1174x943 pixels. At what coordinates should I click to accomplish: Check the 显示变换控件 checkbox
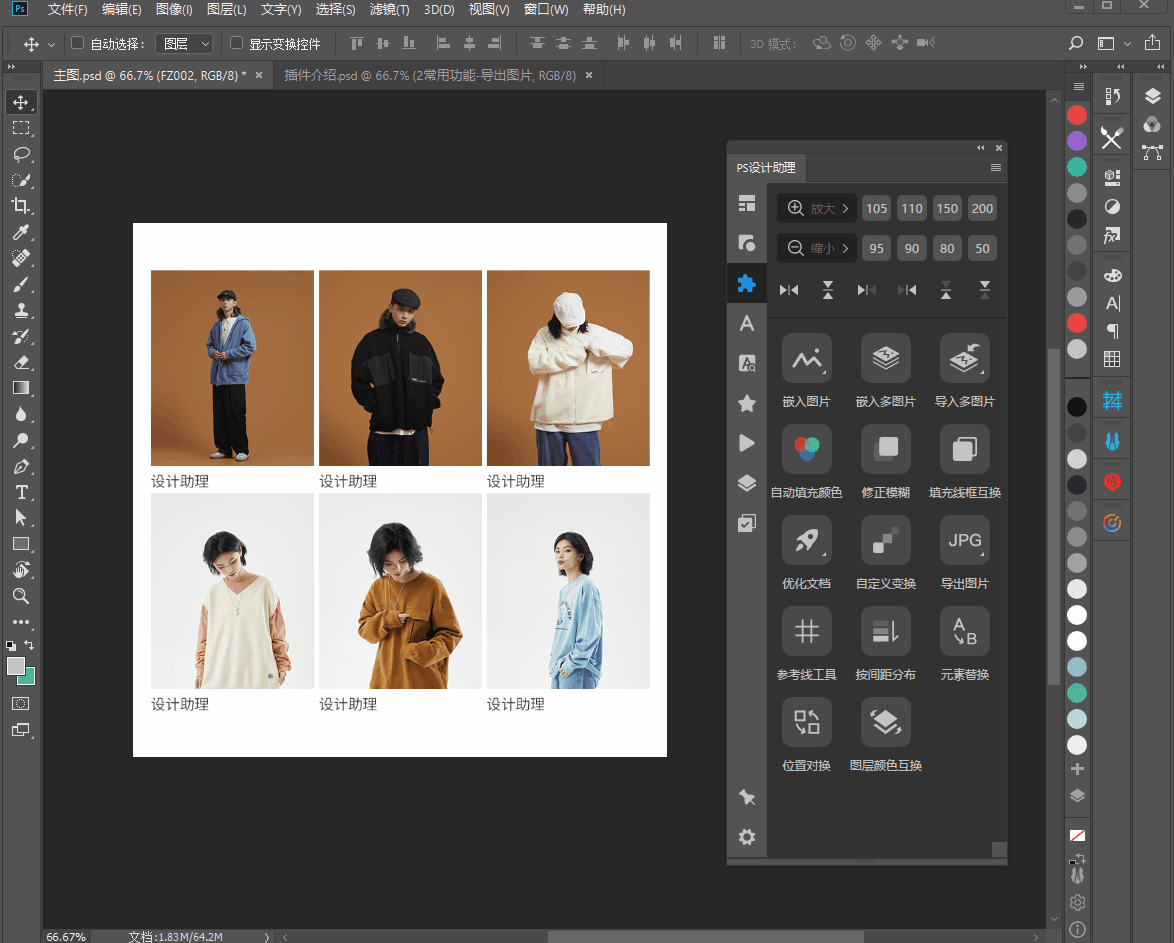coord(237,43)
